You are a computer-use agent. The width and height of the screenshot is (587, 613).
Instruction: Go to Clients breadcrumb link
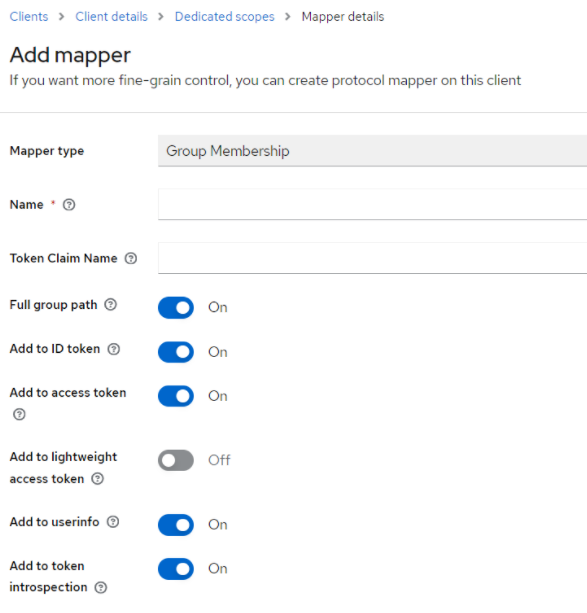pos(29,17)
